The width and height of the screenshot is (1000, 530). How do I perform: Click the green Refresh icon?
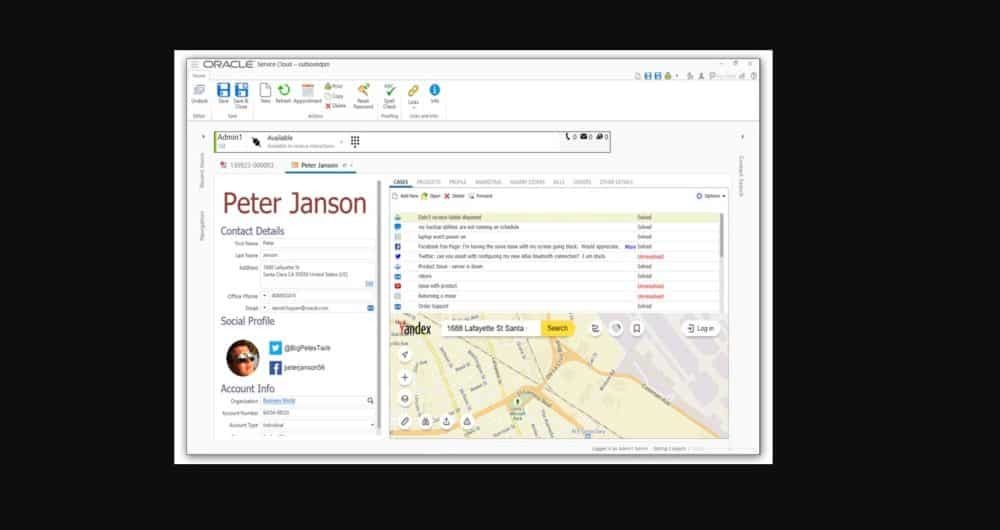(x=284, y=90)
